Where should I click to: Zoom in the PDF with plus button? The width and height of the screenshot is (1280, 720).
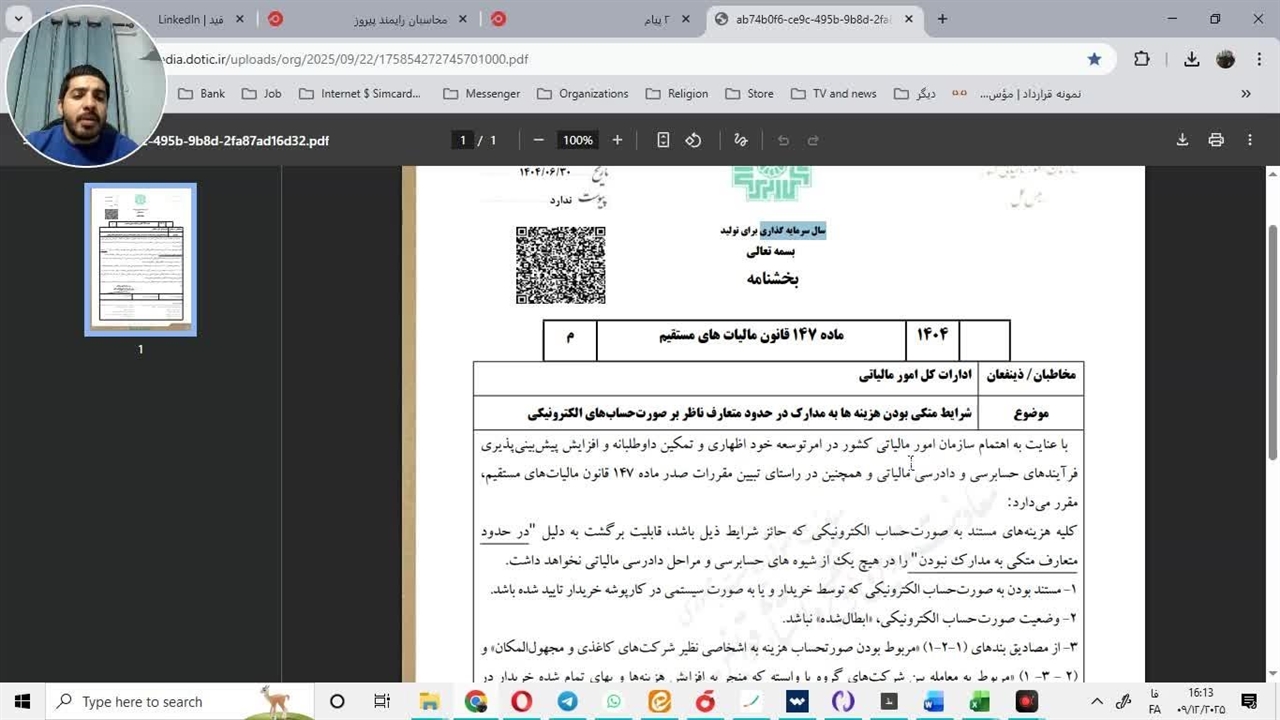(x=617, y=140)
